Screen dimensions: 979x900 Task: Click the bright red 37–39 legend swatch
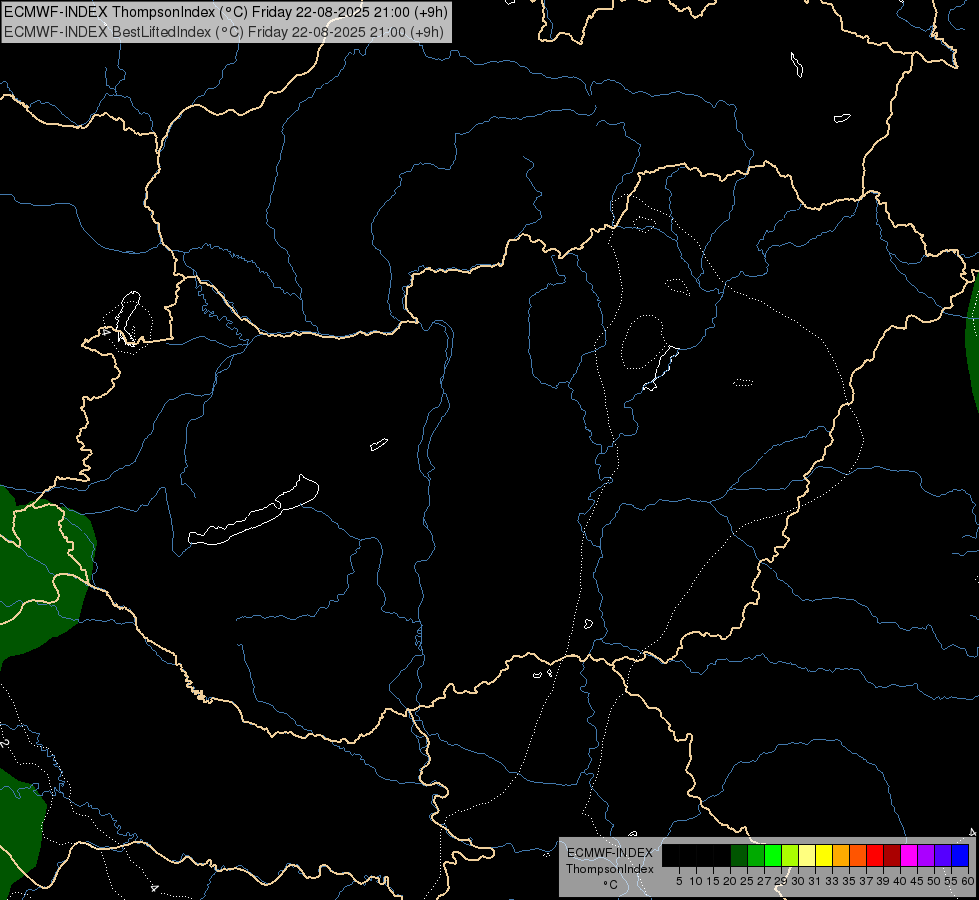(x=875, y=855)
